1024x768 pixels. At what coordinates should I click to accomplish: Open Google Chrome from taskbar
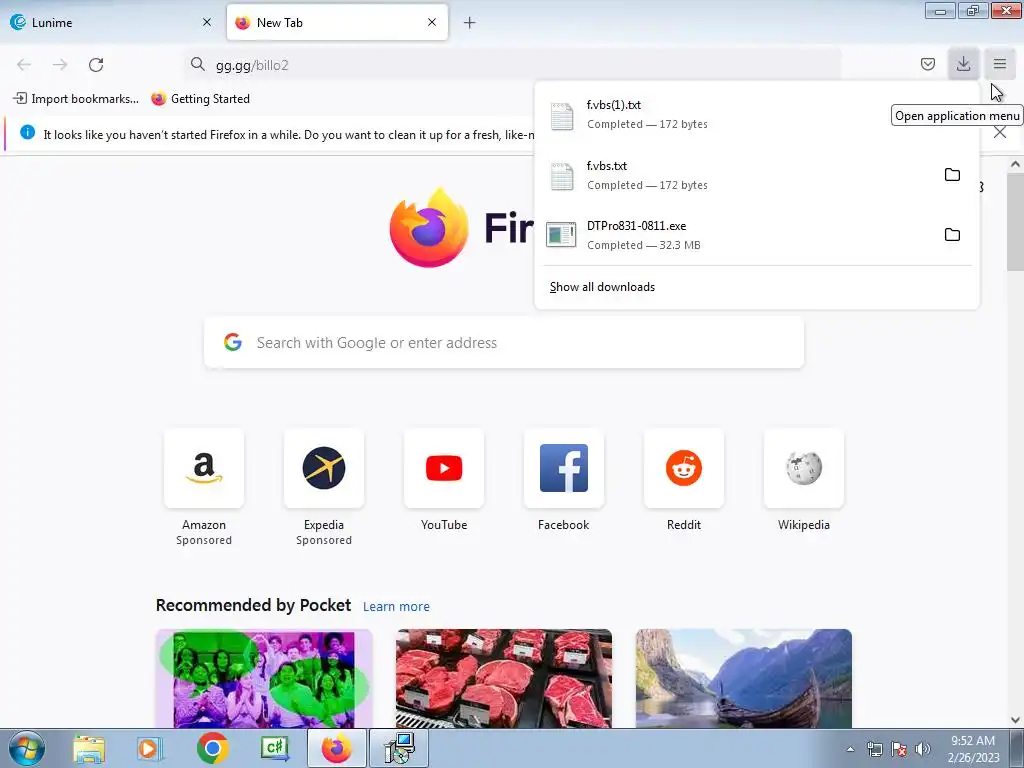212,748
